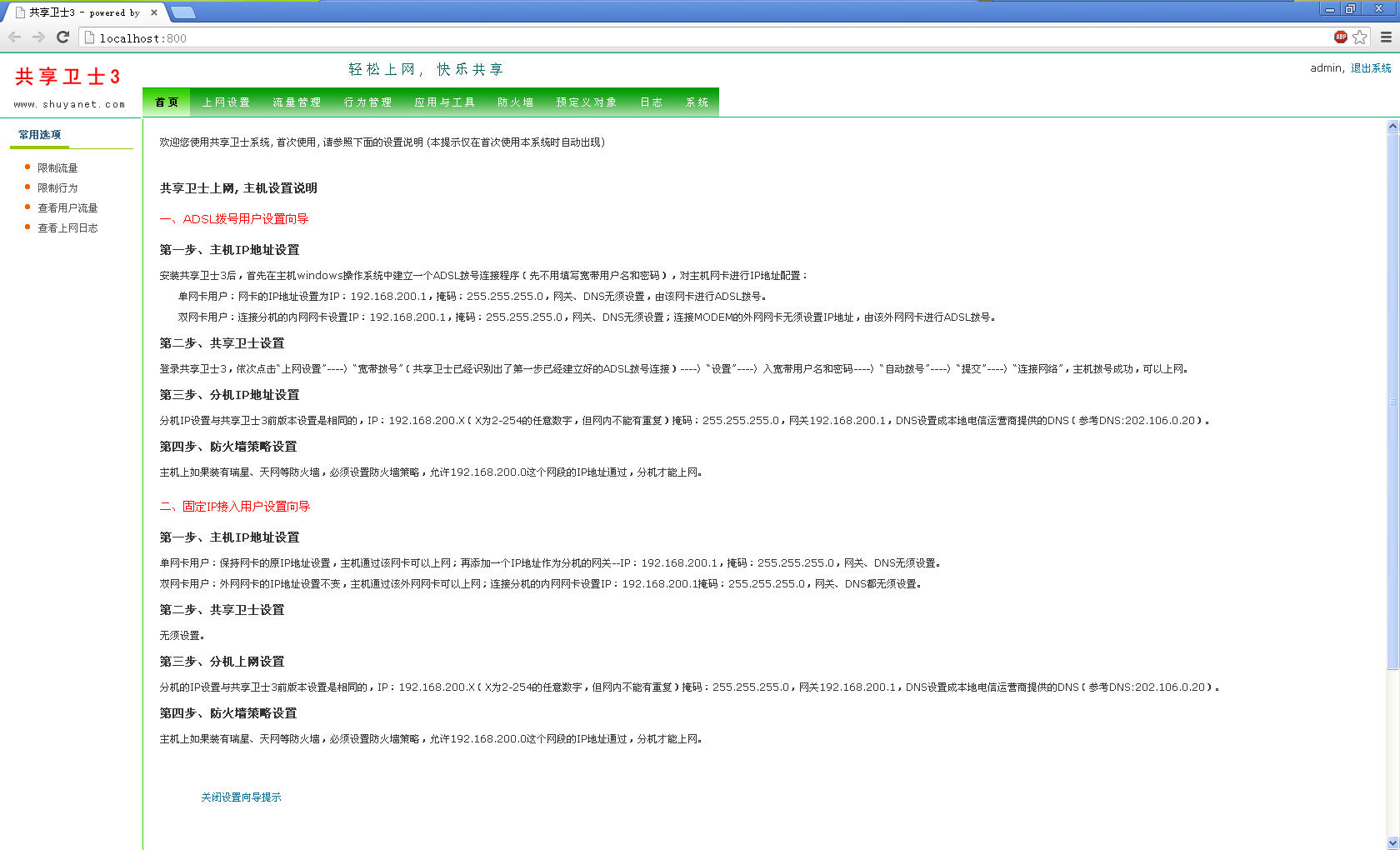Image resolution: width=1400 pixels, height=850 pixels.
Task: Open the Chrome menu icon
Action: tap(1386, 37)
